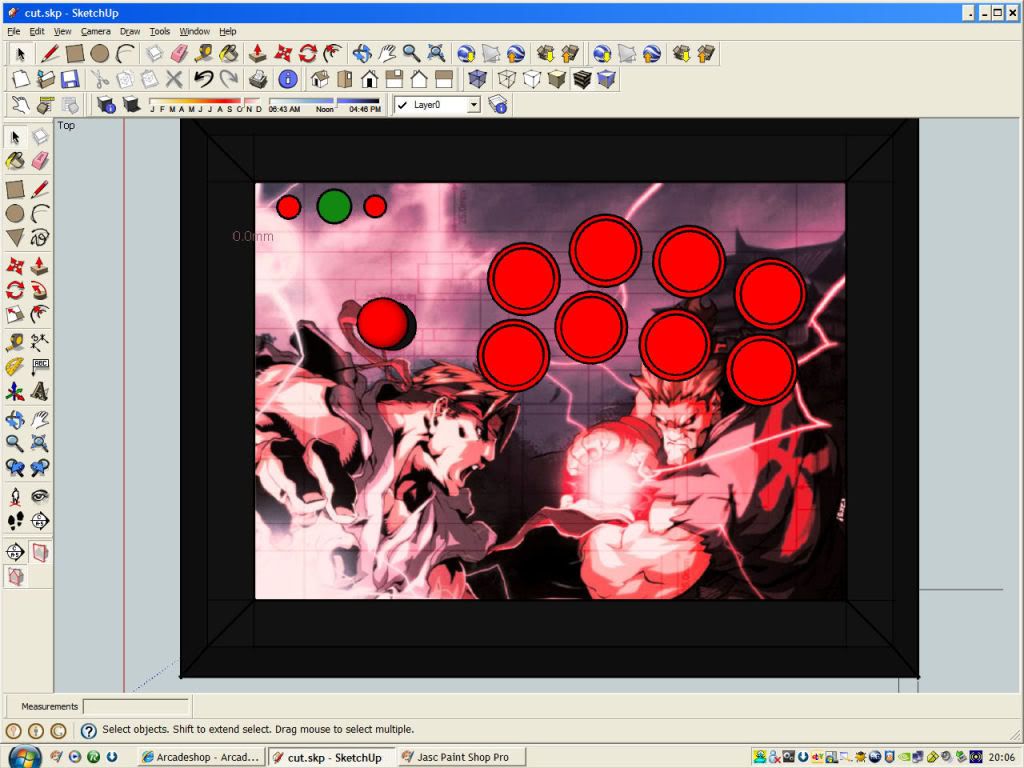This screenshot has height=768, width=1024.
Task: Activate the Axes tool
Action: [x=15, y=392]
